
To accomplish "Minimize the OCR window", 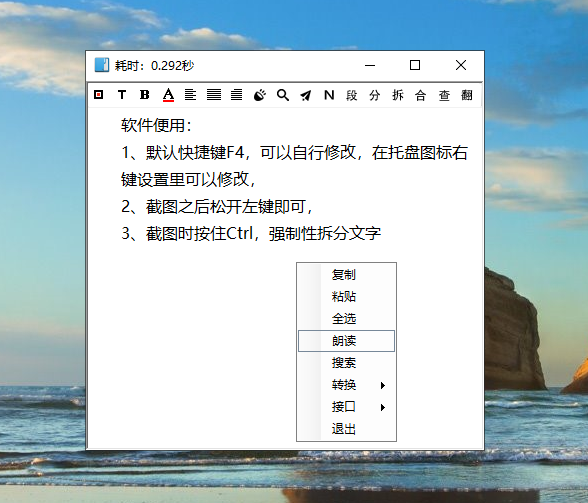I will (370, 65).
